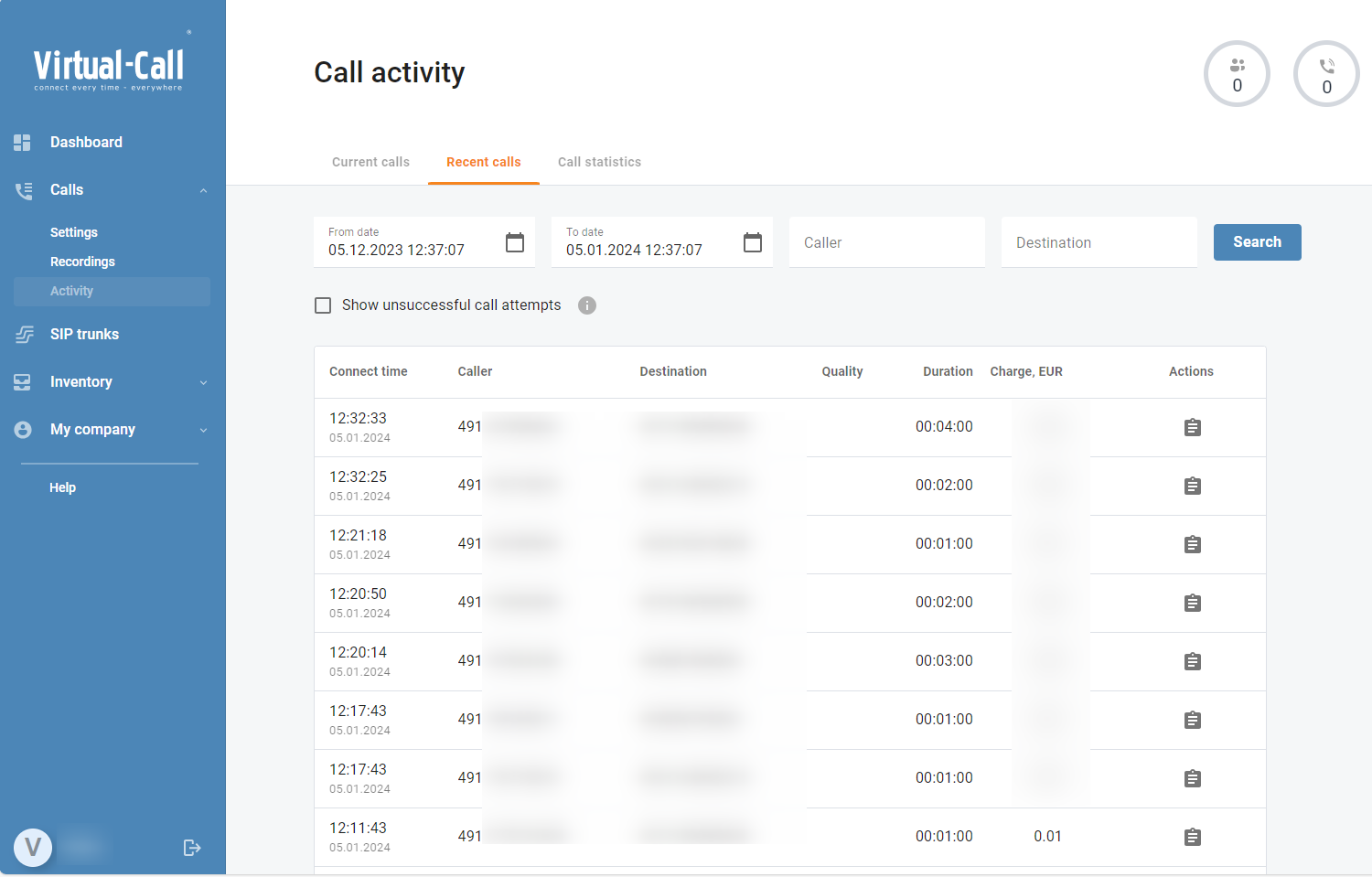Open the Dashboard section icon
The image size is (1372, 877).
pyautogui.click(x=22, y=142)
